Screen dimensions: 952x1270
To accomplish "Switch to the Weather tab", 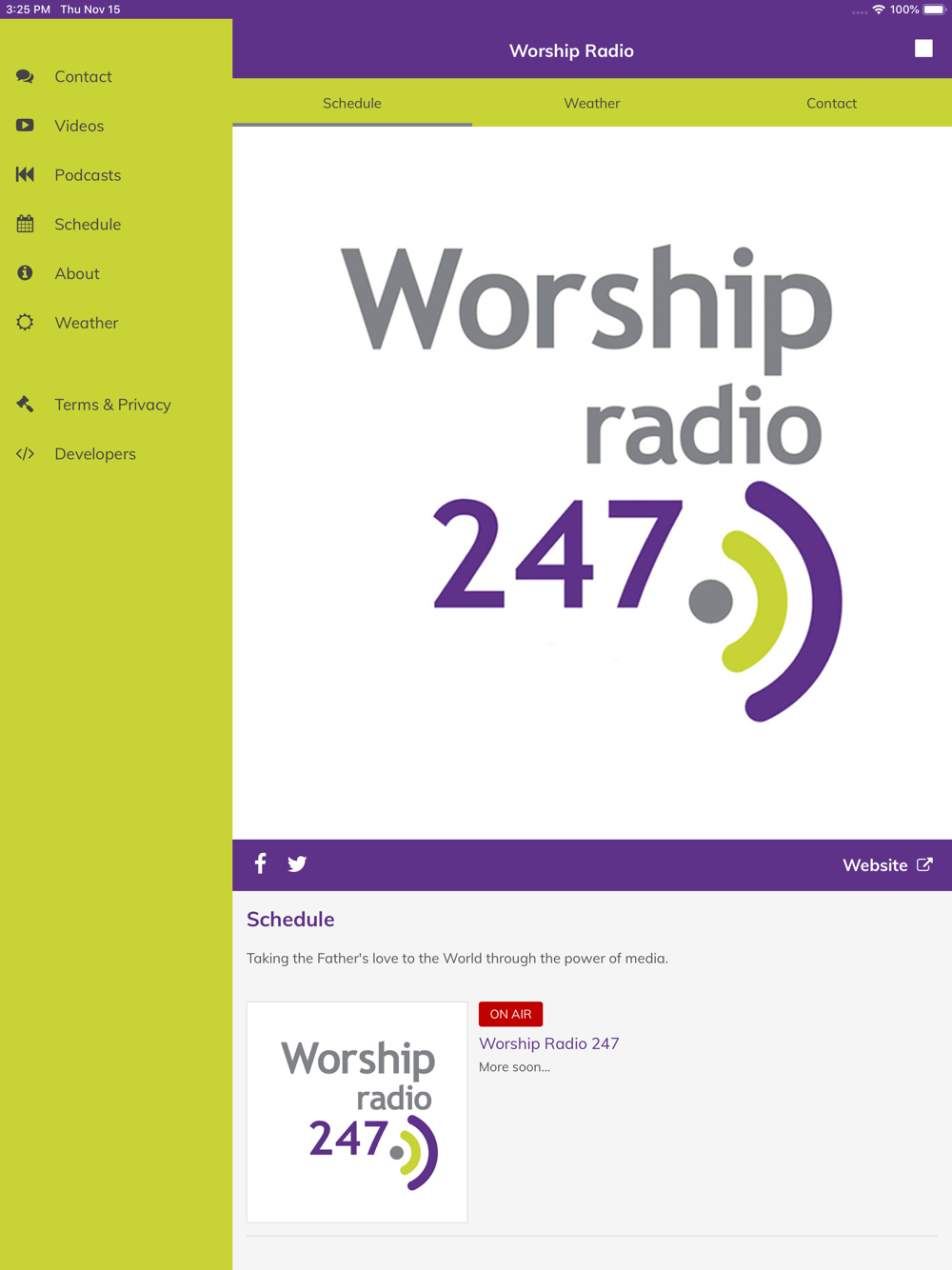I will 592,103.
